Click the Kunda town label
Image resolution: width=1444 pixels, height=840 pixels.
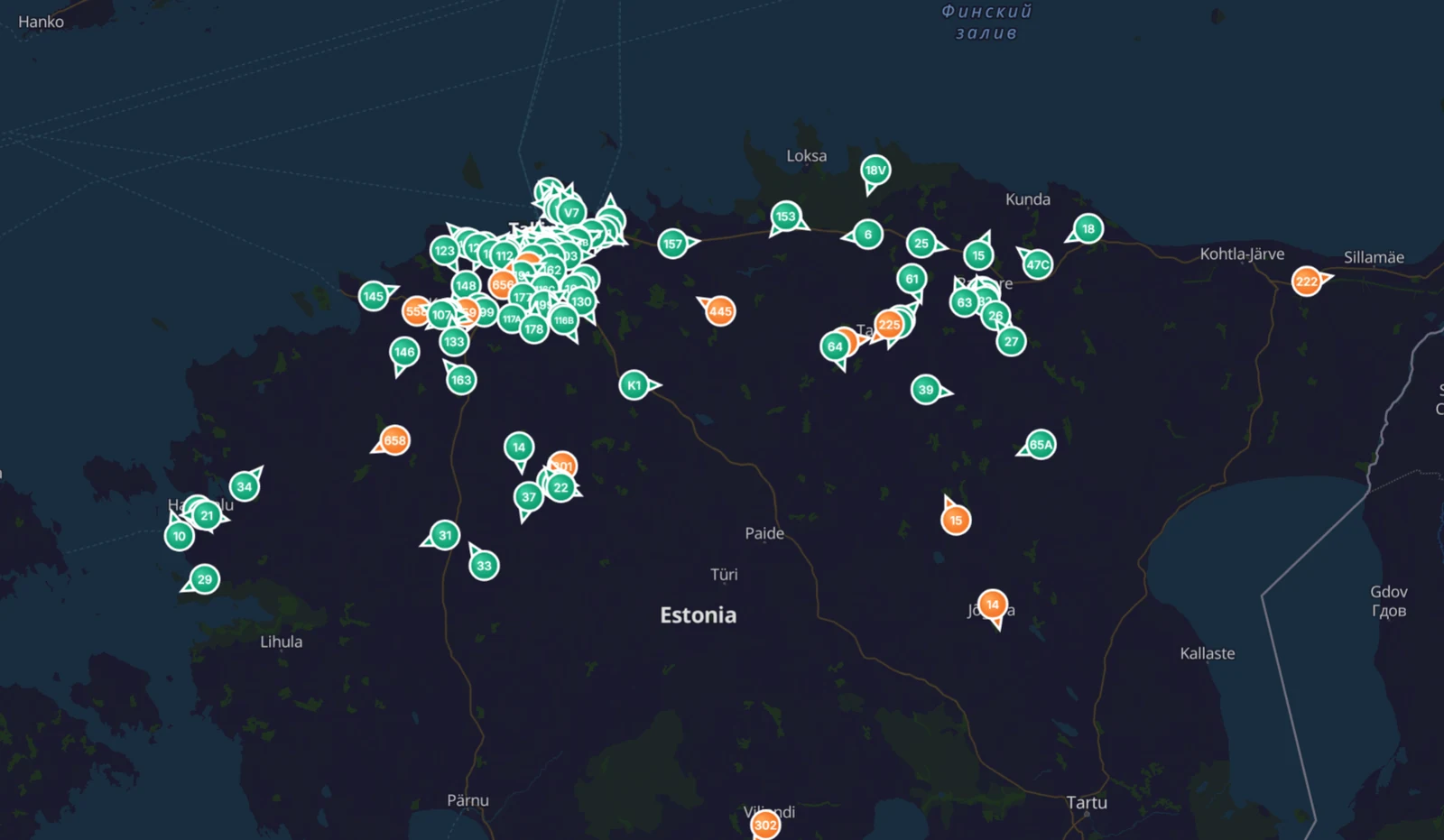click(x=1028, y=199)
